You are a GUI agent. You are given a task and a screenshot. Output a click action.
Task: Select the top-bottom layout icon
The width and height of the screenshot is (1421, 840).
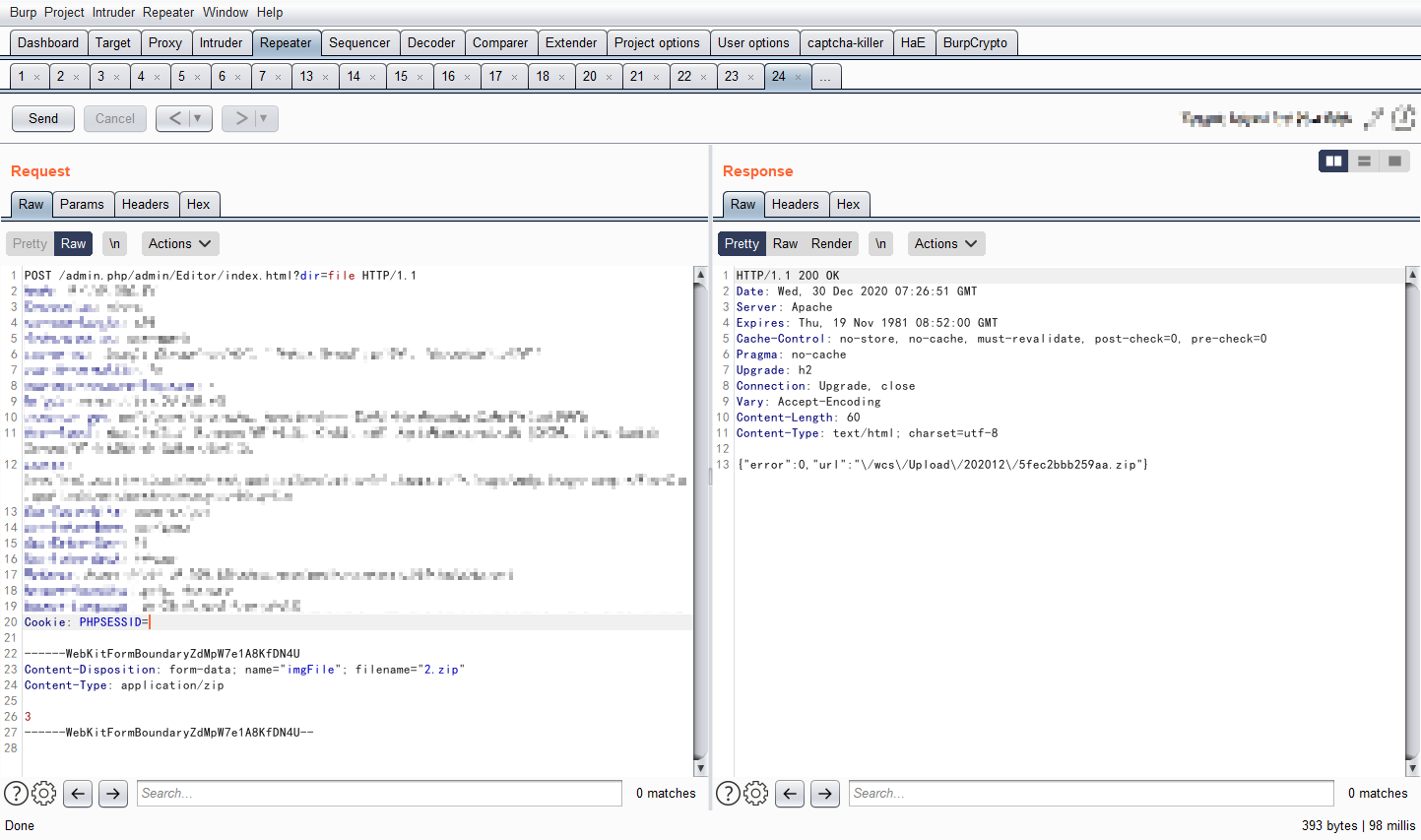click(x=1365, y=161)
